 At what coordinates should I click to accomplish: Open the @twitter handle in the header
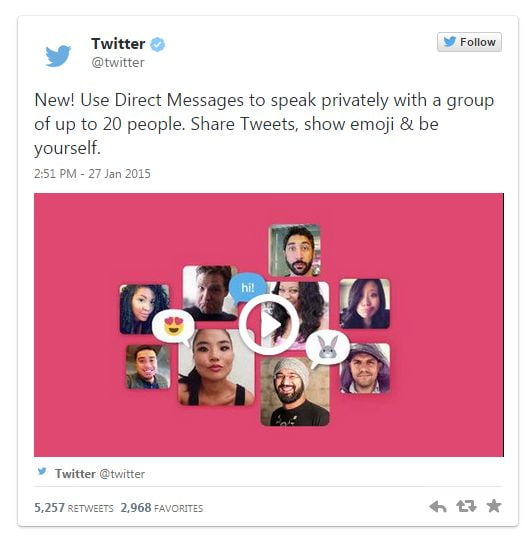118,63
